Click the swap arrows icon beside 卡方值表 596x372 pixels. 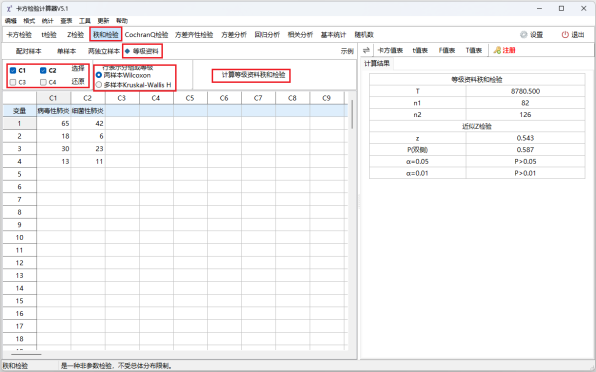pyautogui.click(x=366, y=50)
